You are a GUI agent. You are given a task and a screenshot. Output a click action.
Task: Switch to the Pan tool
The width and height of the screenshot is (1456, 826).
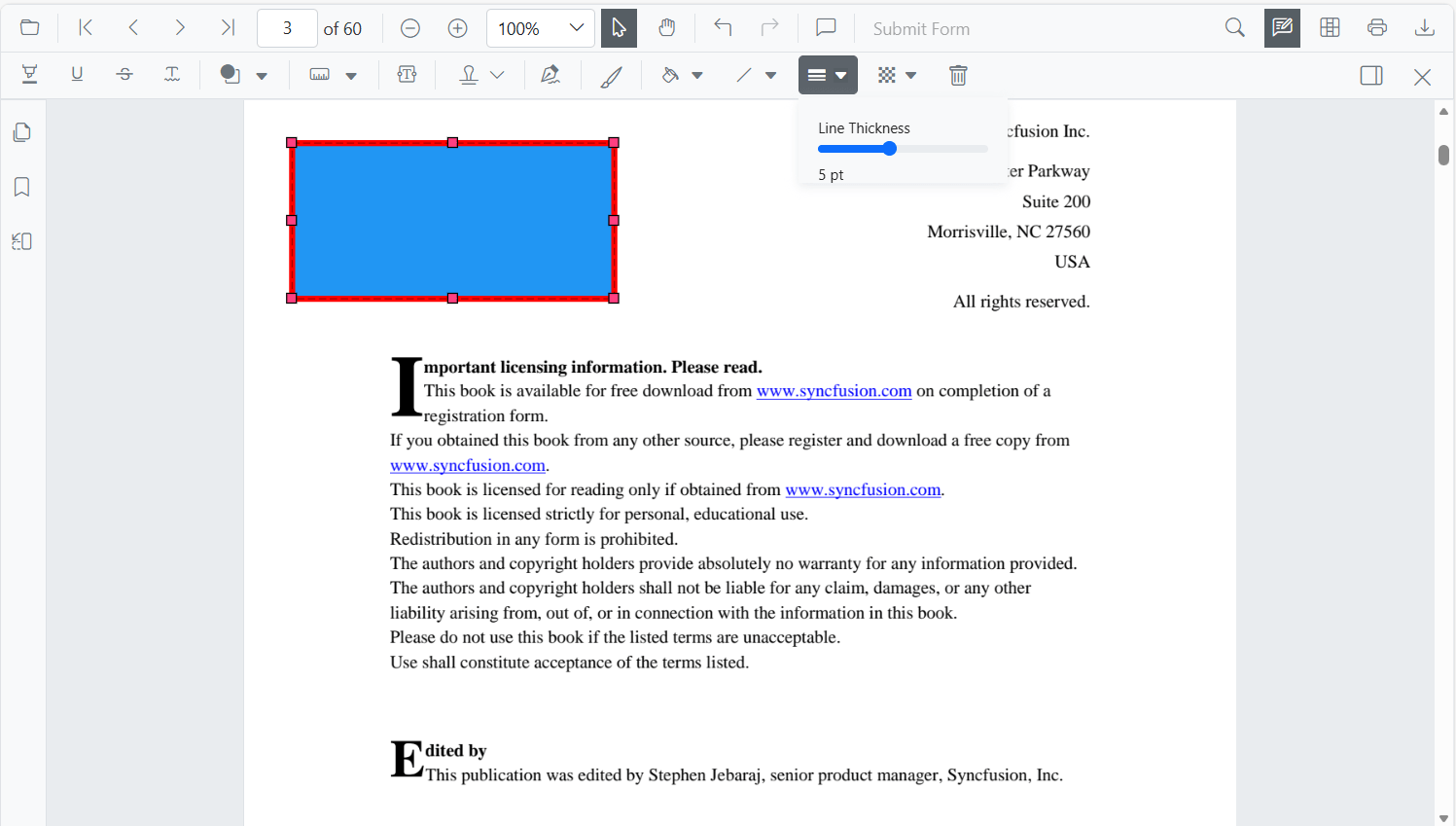point(667,27)
